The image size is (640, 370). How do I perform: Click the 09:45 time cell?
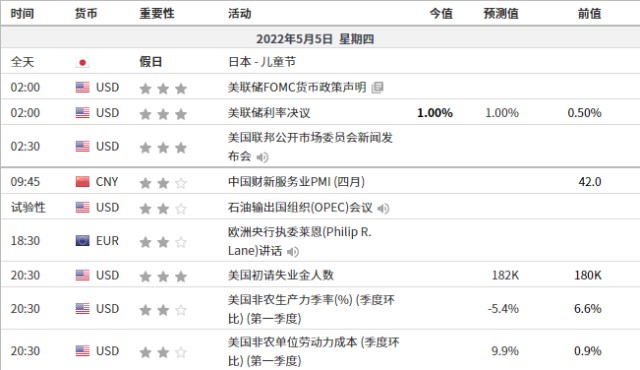[x=25, y=182]
